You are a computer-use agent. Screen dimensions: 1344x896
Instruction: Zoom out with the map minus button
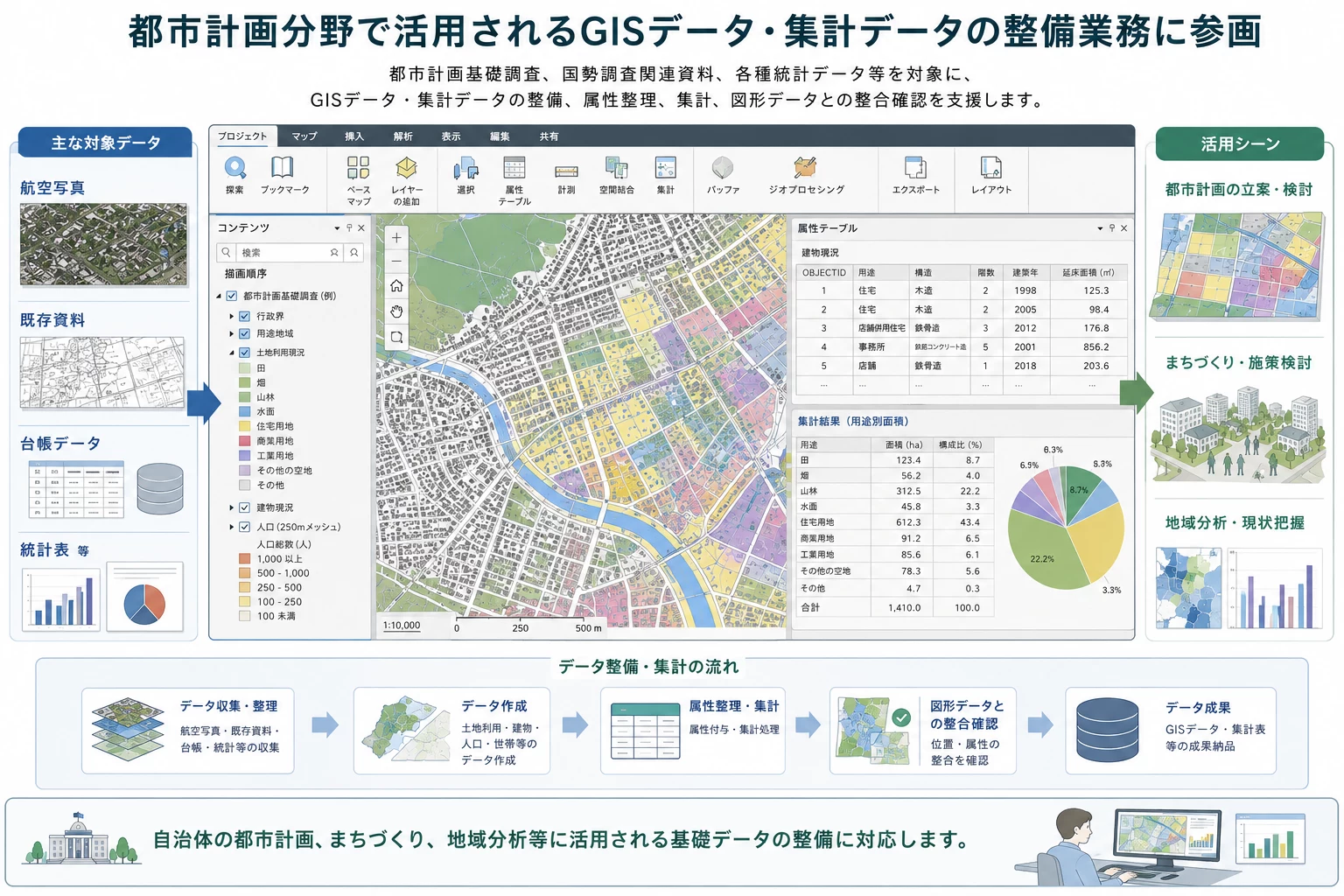tap(396, 261)
